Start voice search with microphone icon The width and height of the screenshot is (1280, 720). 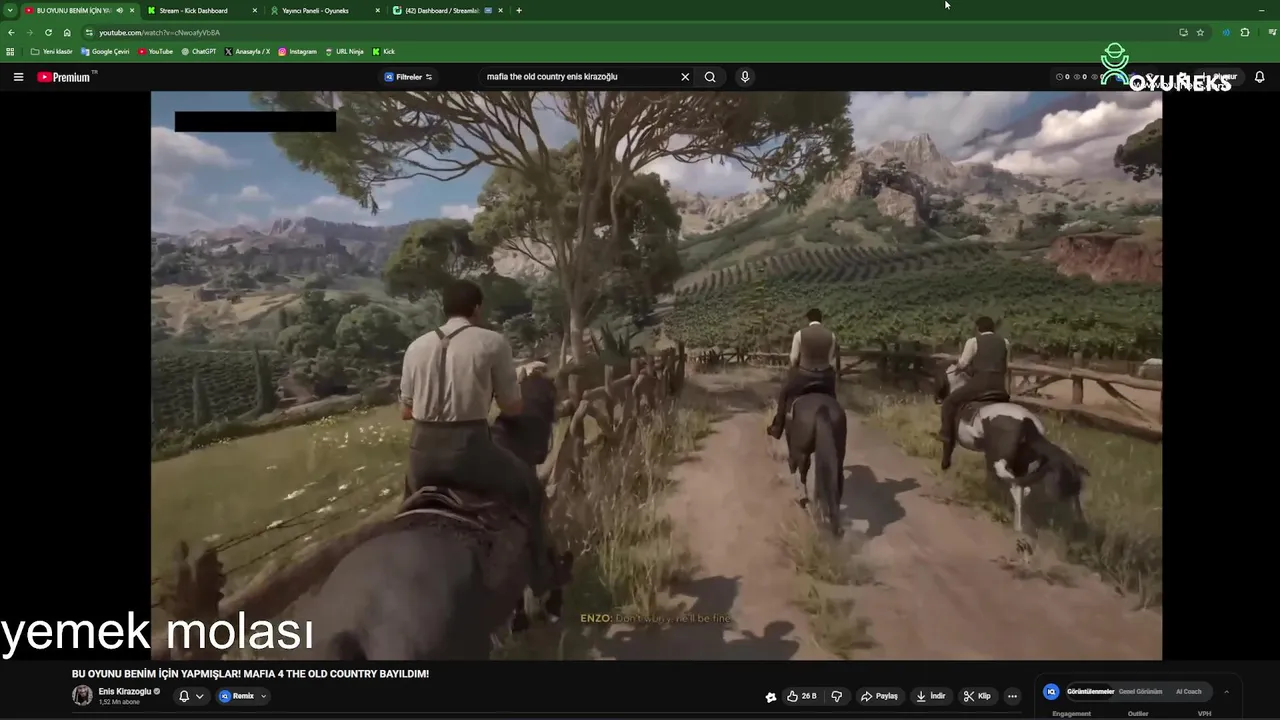pyautogui.click(x=745, y=77)
